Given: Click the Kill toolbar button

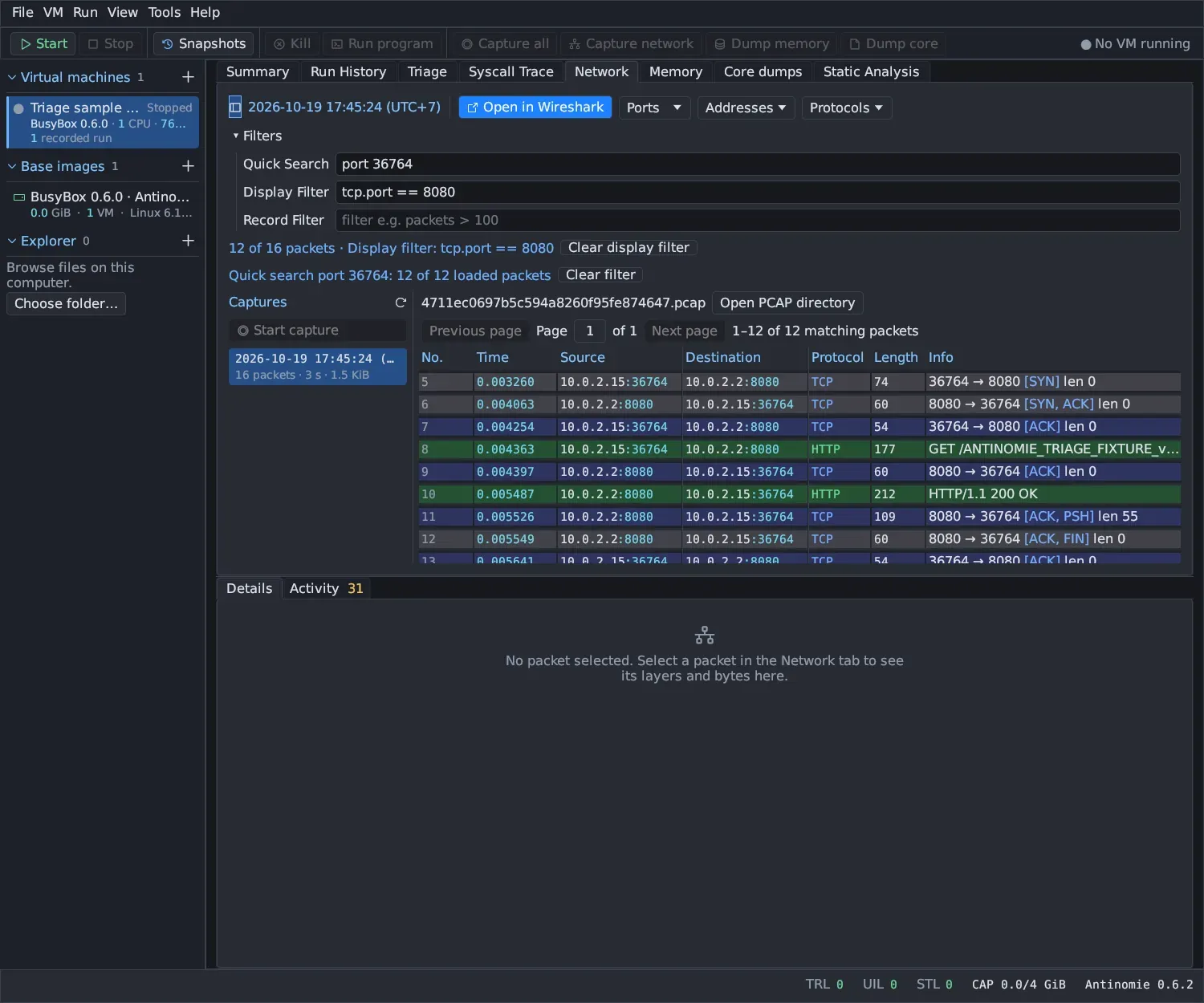Looking at the screenshot, I should click(292, 43).
